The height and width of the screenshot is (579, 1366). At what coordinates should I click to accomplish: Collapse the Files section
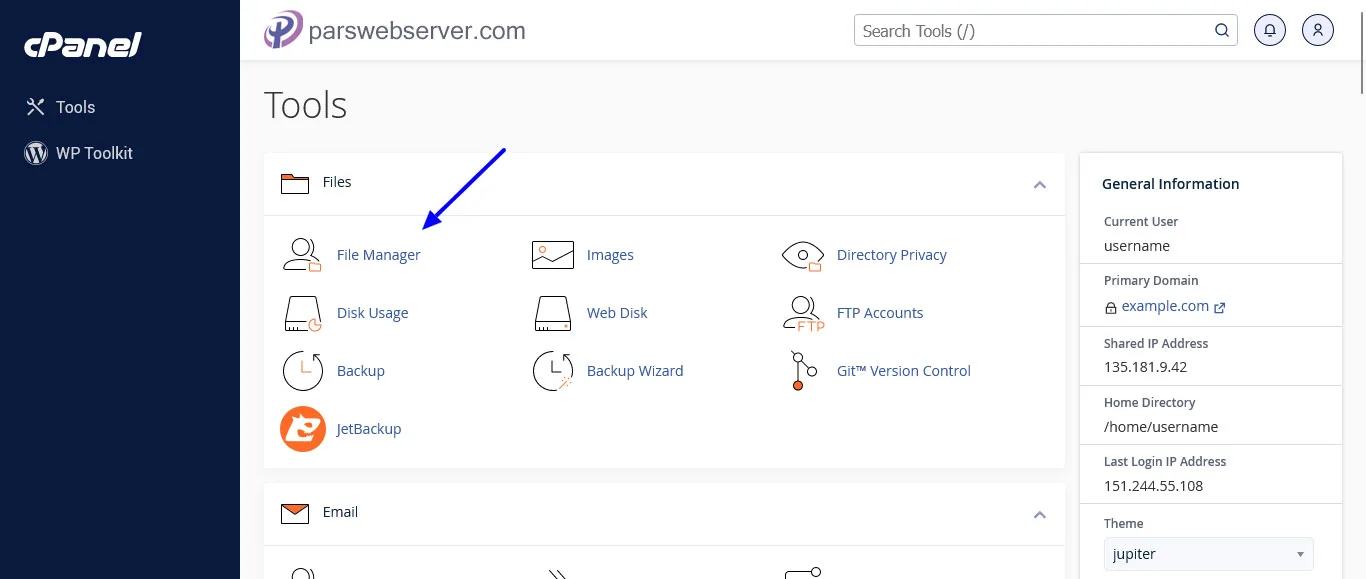pyautogui.click(x=1039, y=184)
